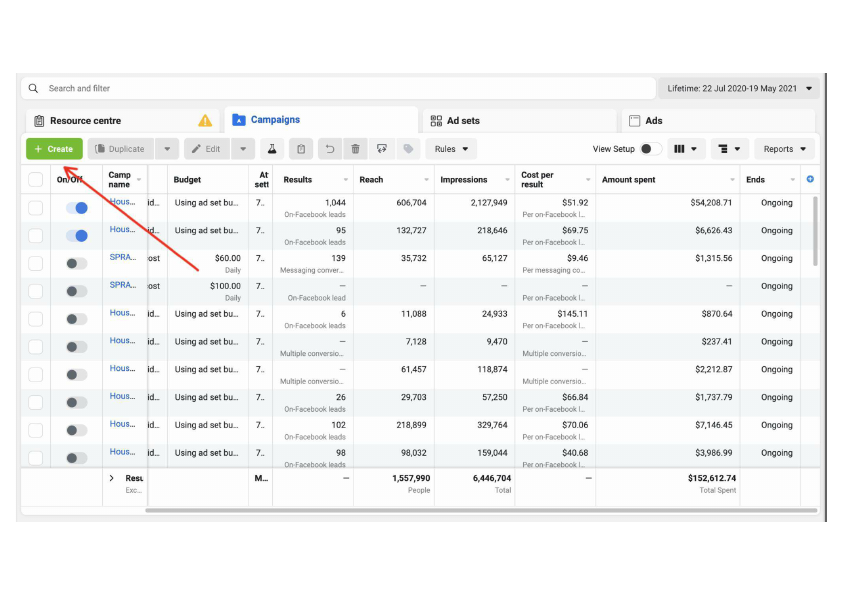The height and width of the screenshot is (595, 842).
Task: Click the total spent value $152,612.74
Action: click(712, 478)
